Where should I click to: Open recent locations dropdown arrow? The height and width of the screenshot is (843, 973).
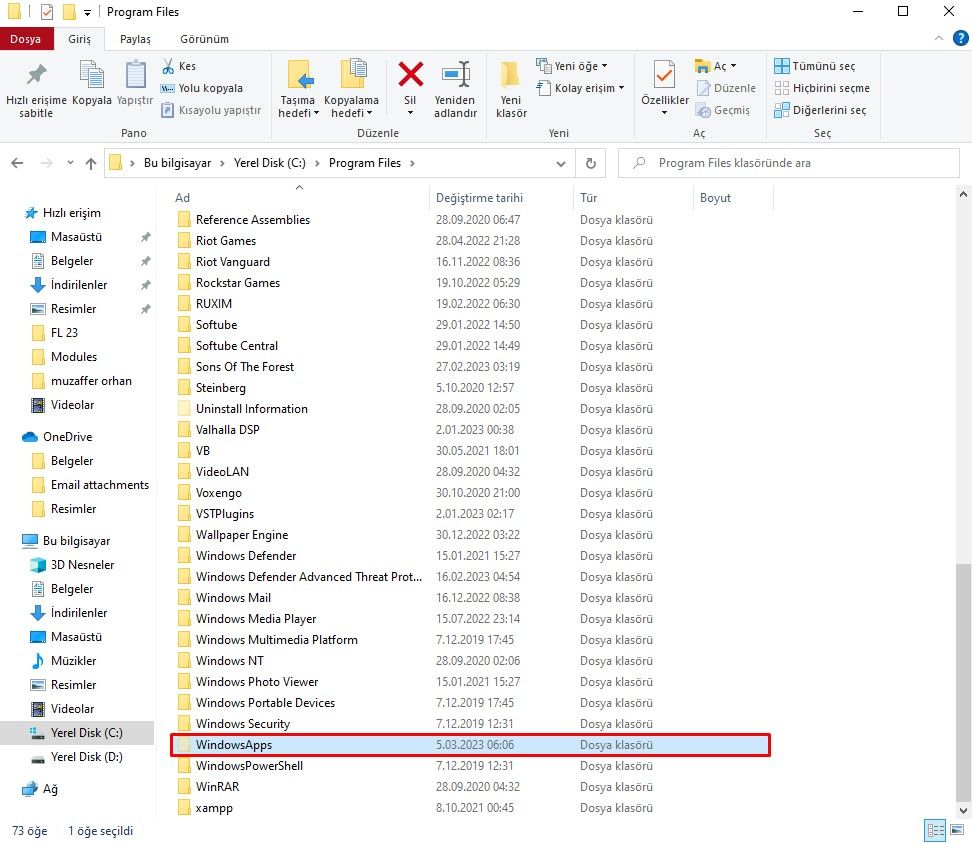point(70,163)
